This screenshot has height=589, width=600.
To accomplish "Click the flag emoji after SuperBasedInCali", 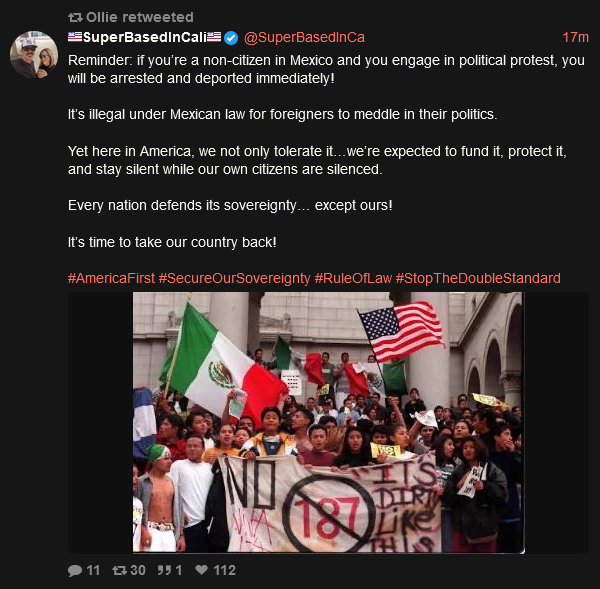I will point(214,37).
